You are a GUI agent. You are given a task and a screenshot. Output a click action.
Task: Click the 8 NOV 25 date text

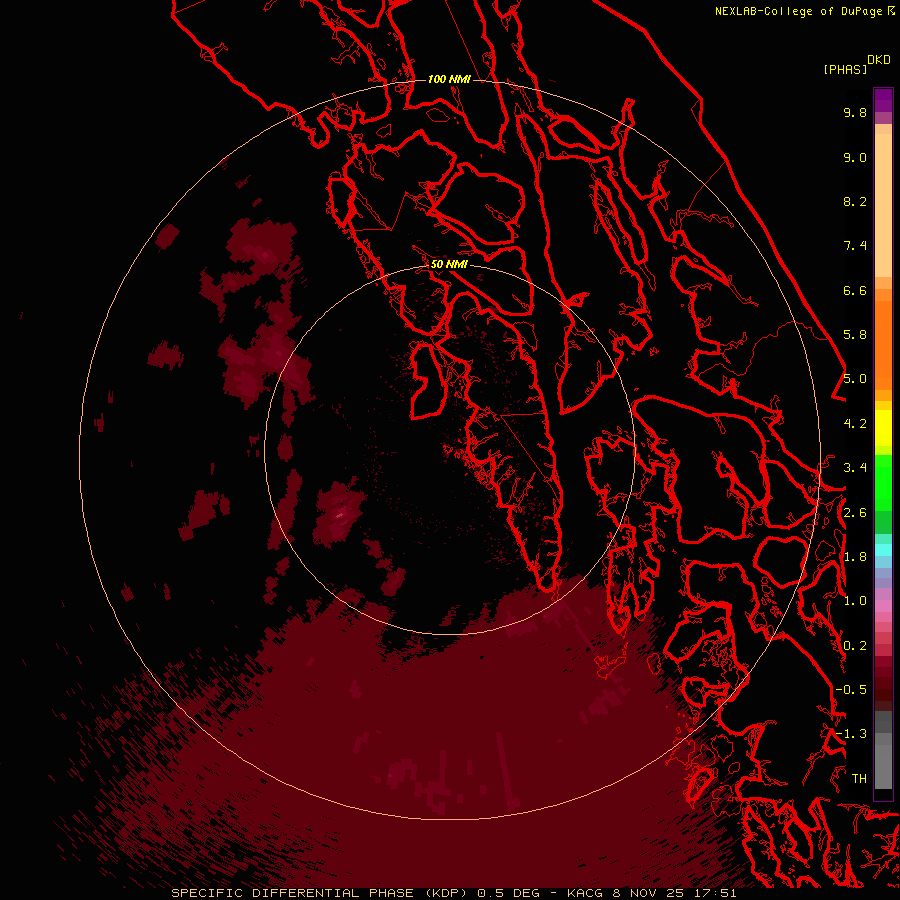tap(650, 893)
